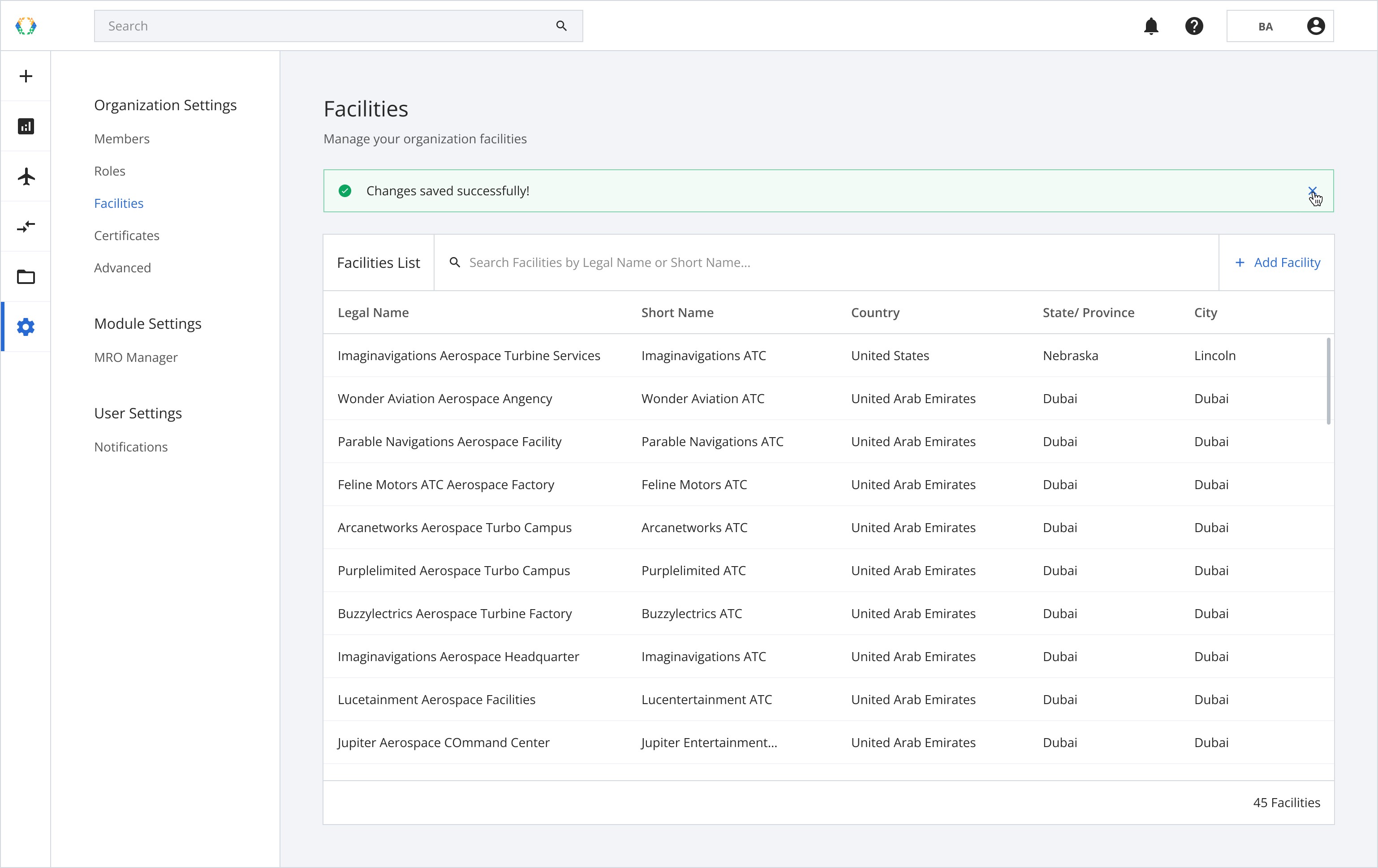Click the Arcanetworks ATC short name
1378x868 pixels.
coord(694,527)
